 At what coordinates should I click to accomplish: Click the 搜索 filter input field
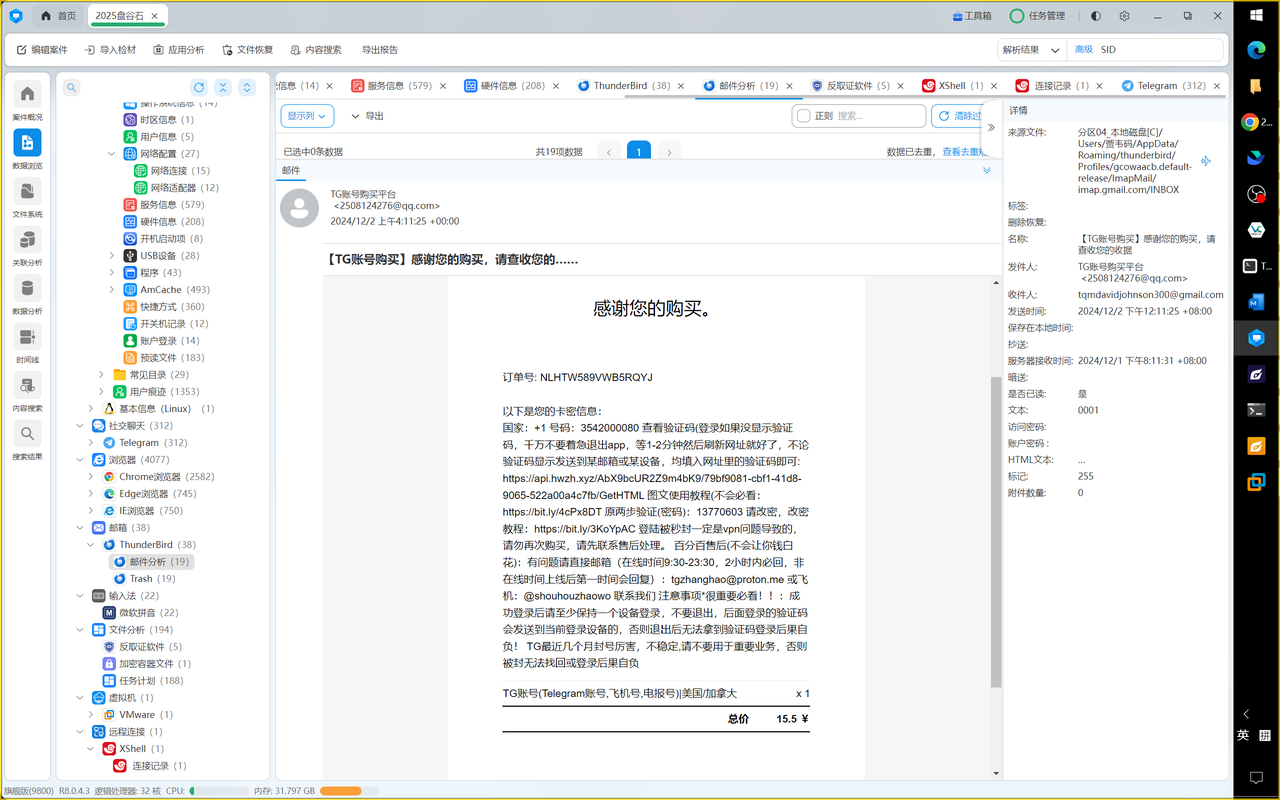tap(878, 116)
